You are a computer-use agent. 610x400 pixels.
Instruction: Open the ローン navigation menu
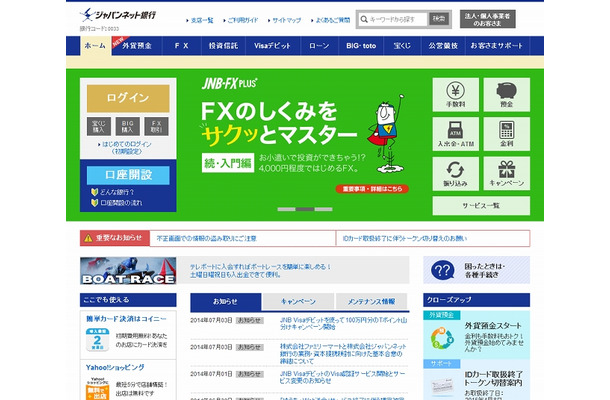pyautogui.click(x=319, y=46)
